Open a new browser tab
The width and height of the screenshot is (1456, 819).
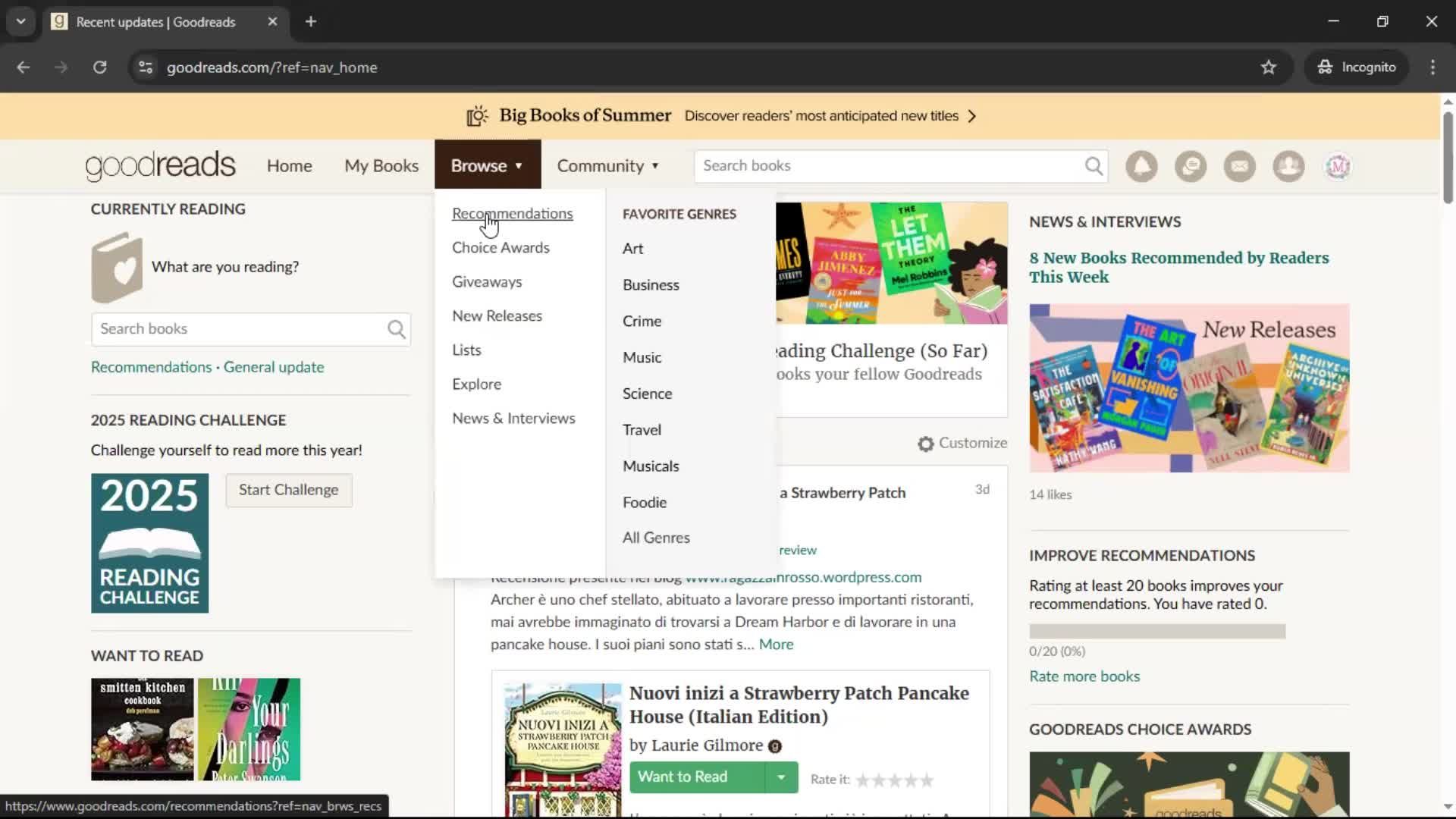[x=311, y=22]
